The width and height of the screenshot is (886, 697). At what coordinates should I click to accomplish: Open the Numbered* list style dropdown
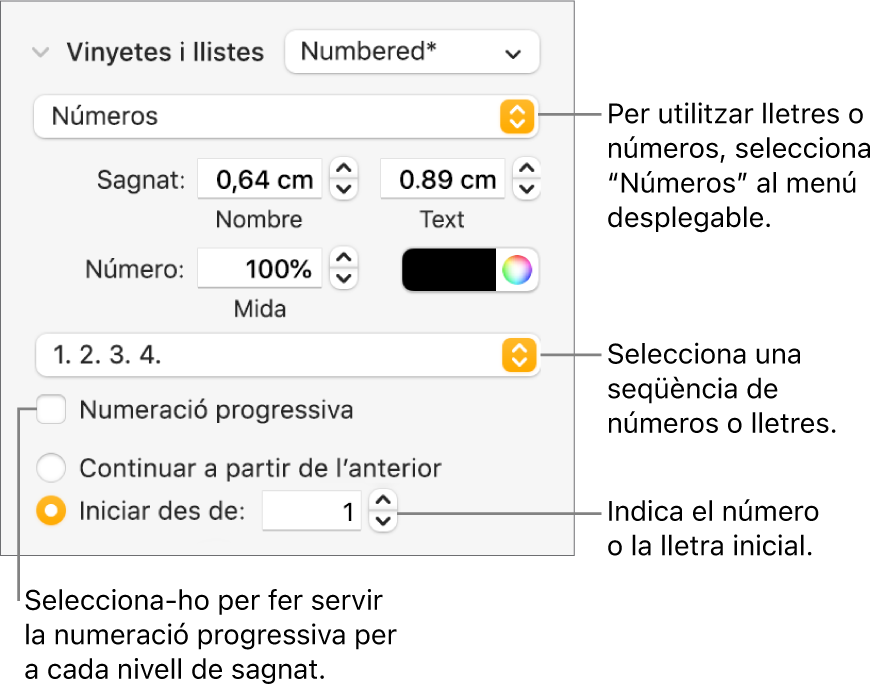point(412,52)
